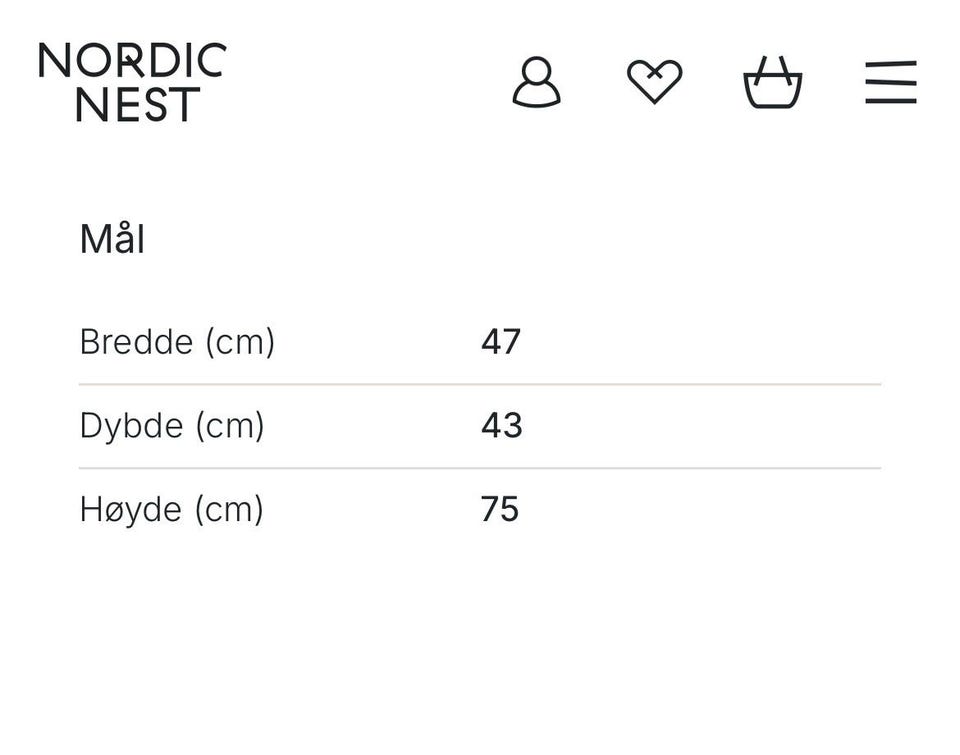The width and height of the screenshot is (960, 755).
Task: Click the width value 47
Action: (501, 342)
